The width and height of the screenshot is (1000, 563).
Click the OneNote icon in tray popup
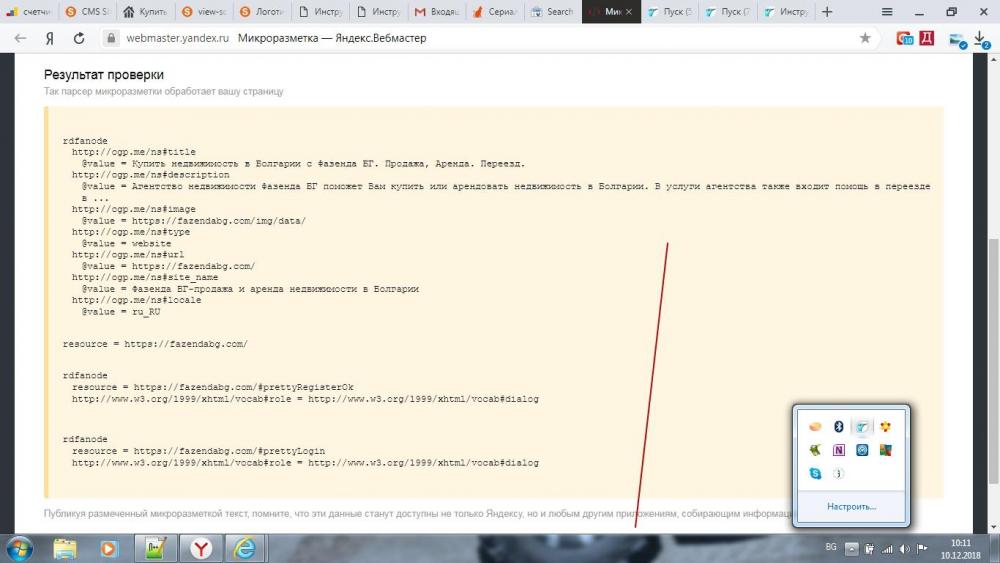pyautogui.click(x=839, y=450)
